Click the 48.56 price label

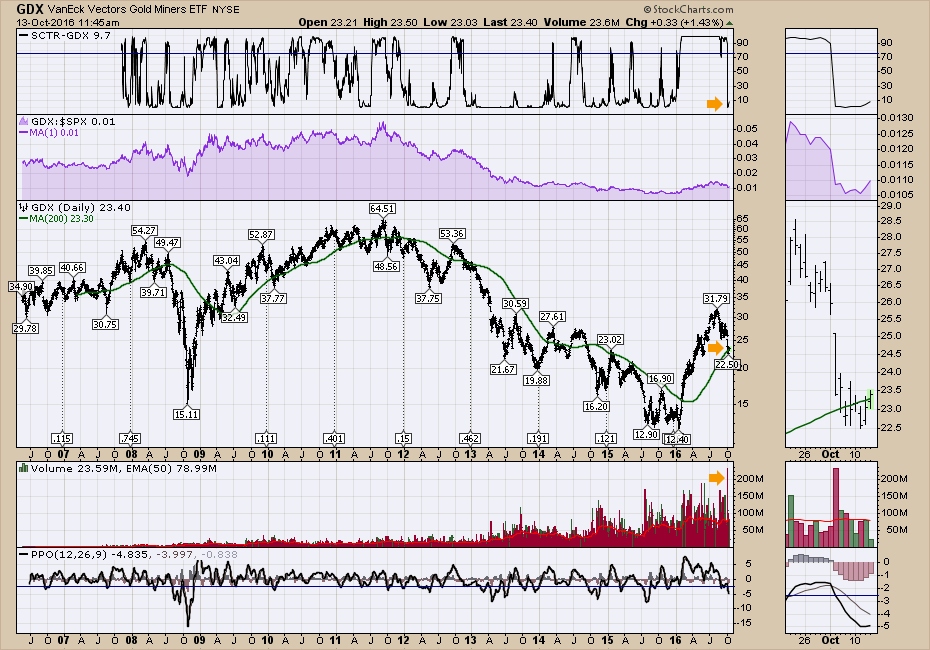tap(386, 267)
